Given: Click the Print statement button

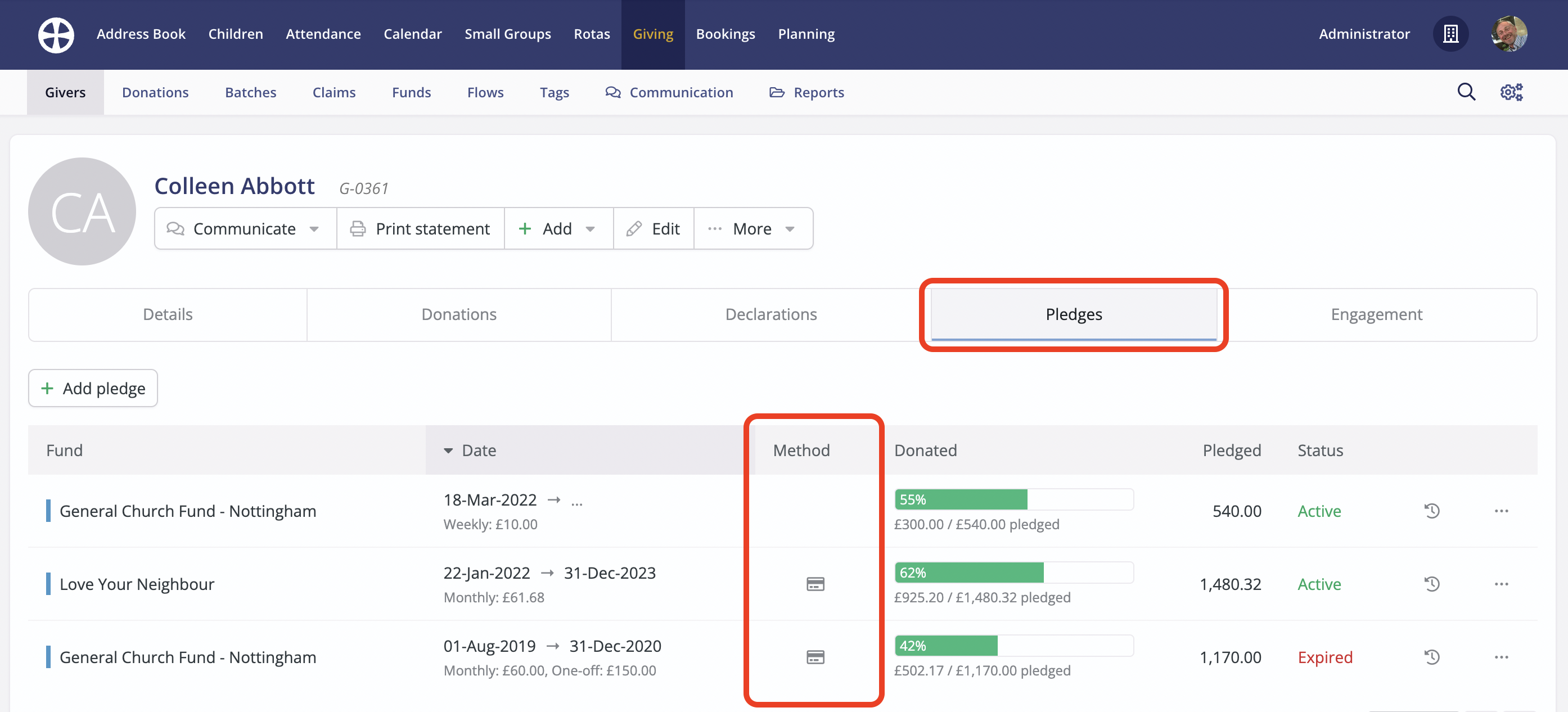Looking at the screenshot, I should tap(420, 228).
